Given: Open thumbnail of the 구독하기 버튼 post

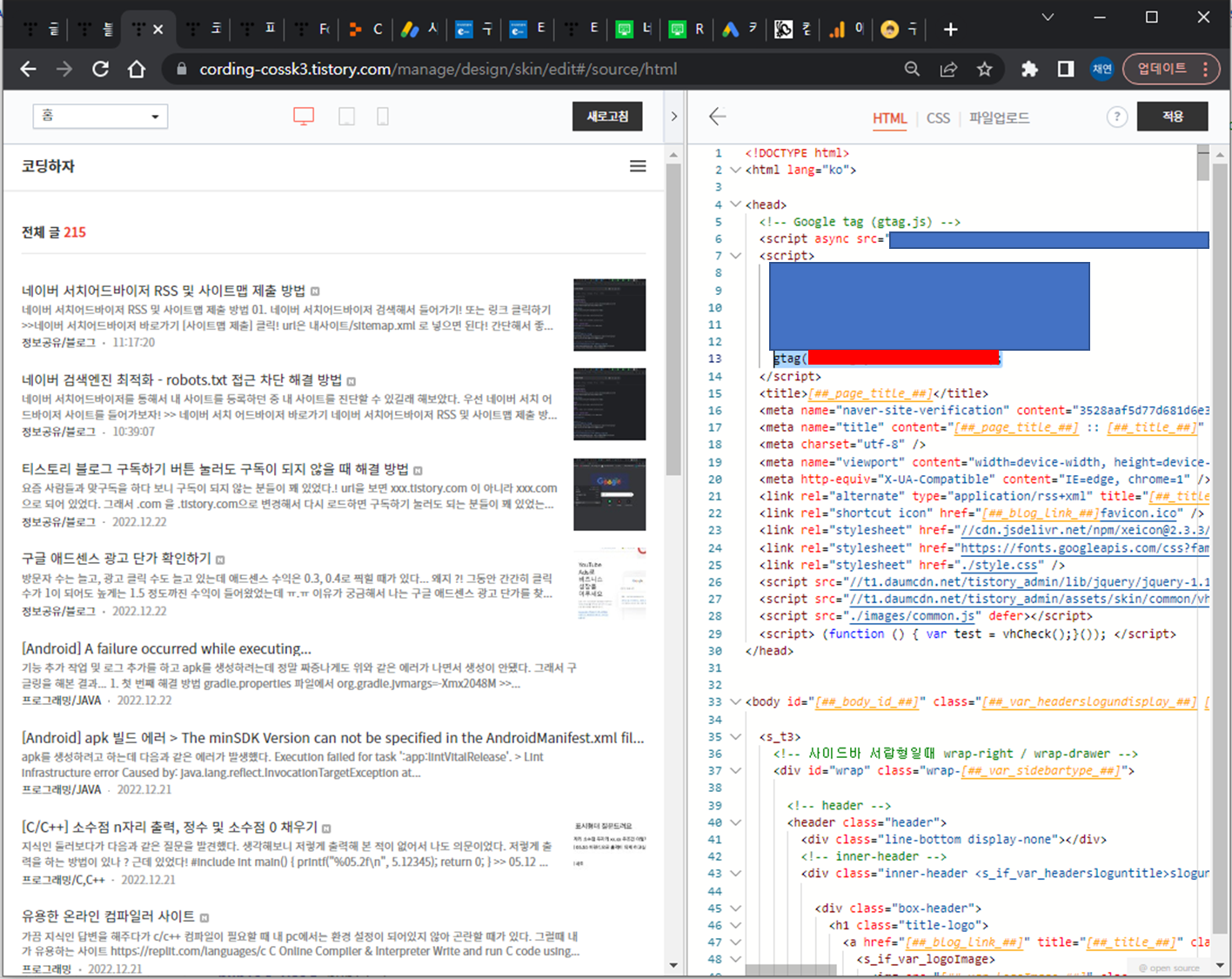Looking at the screenshot, I should point(609,494).
